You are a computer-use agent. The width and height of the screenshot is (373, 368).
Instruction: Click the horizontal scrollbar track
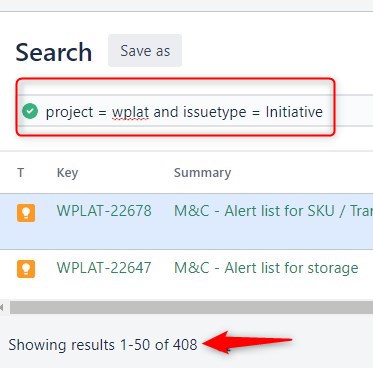pos(191,307)
